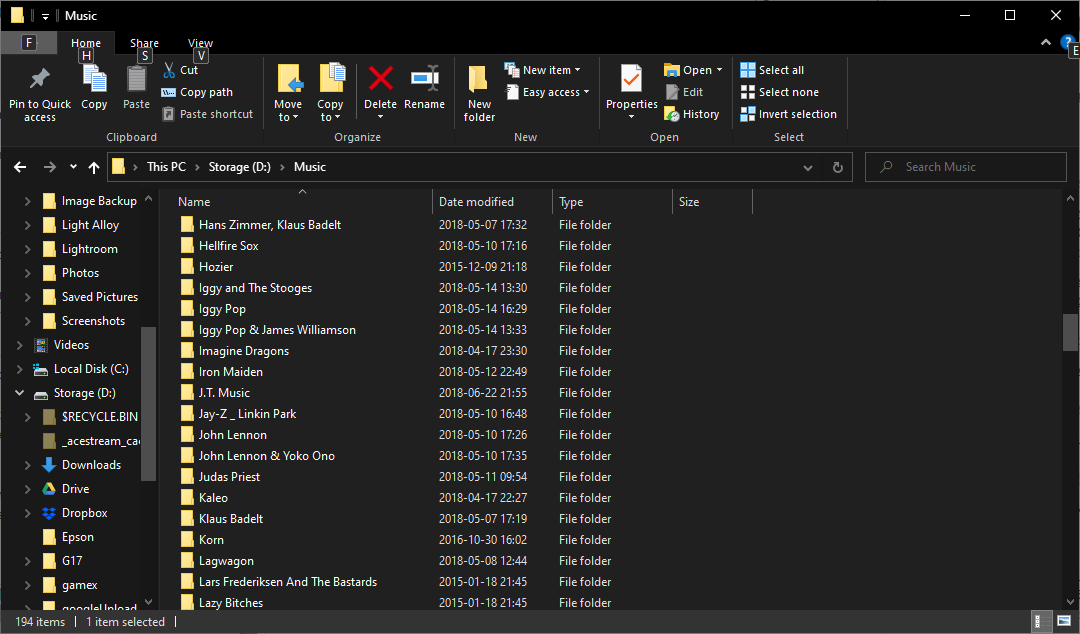Click This PC in the address bar

coord(166,167)
